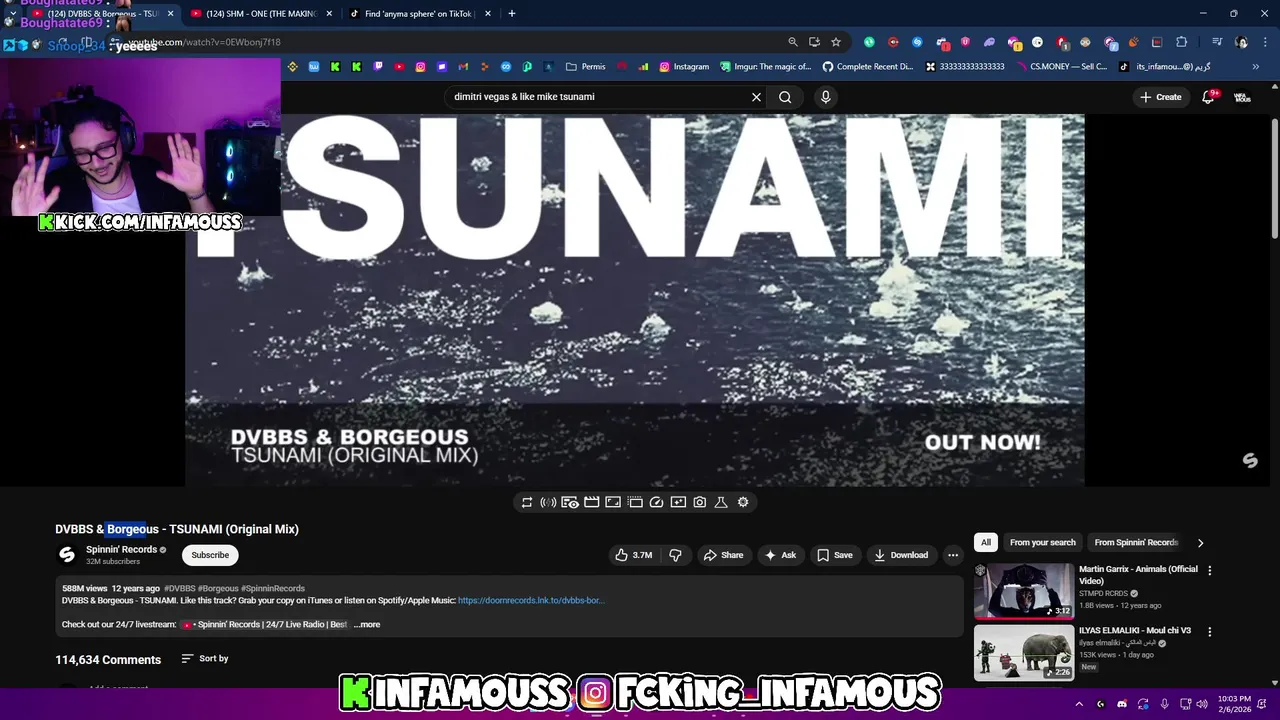Viewport: 1280px width, 720px height.
Task: Toggle cinema clapperboard icon below the video
Action: (591, 502)
